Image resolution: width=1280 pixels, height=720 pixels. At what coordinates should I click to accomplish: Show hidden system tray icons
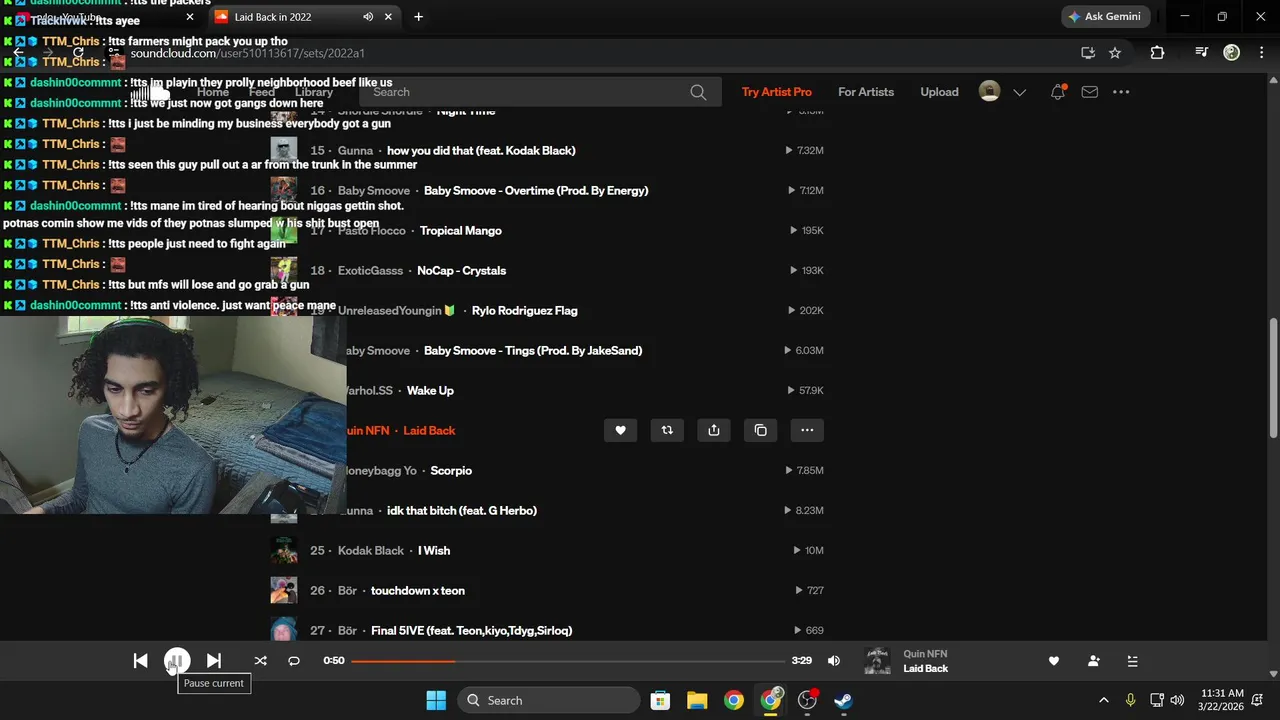click(x=1104, y=700)
